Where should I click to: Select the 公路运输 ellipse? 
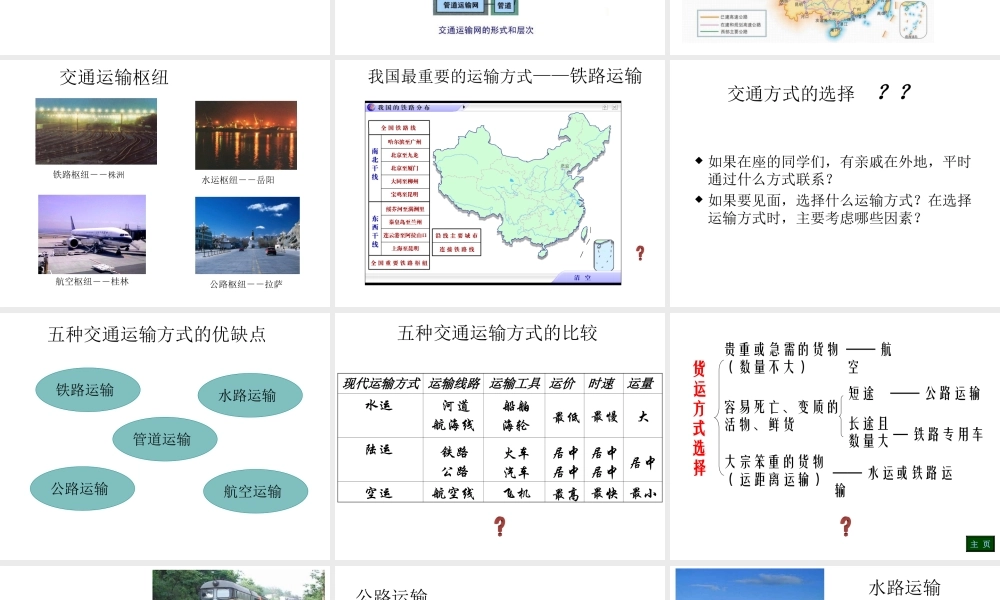[x=82, y=488]
